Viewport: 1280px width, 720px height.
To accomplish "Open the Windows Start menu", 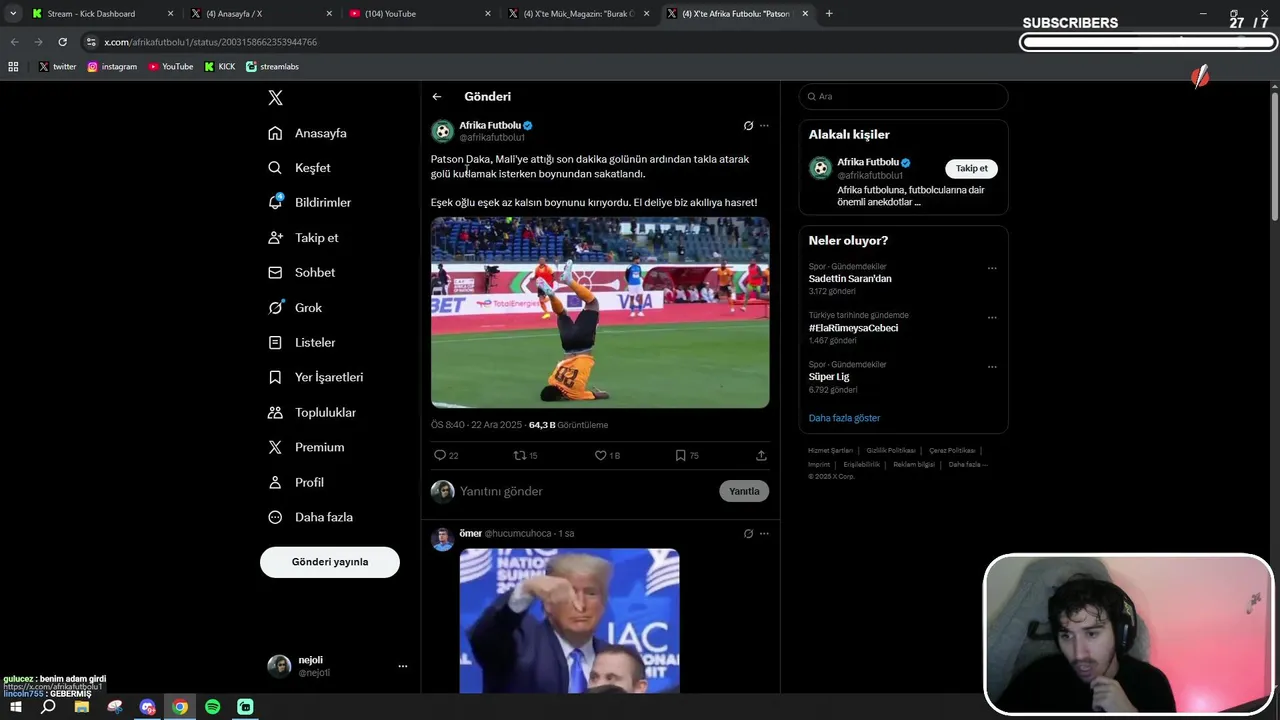I will click(x=15, y=707).
